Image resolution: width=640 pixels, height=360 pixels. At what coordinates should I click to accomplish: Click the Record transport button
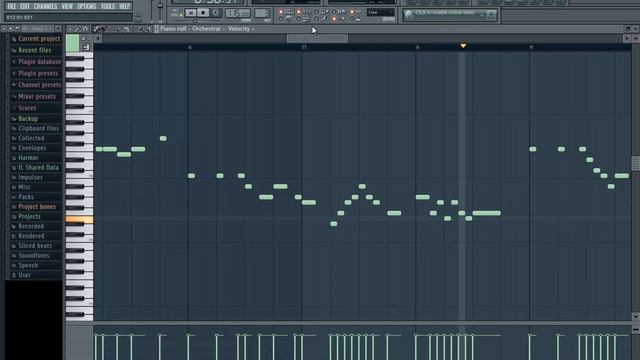(x=216, y=13)
